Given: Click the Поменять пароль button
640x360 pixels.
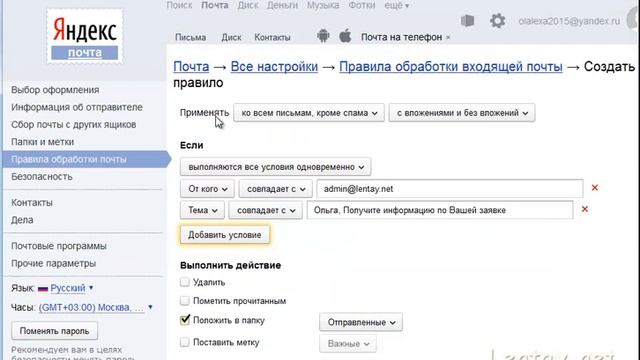Looking at the screenshot, I should [54, 331].
